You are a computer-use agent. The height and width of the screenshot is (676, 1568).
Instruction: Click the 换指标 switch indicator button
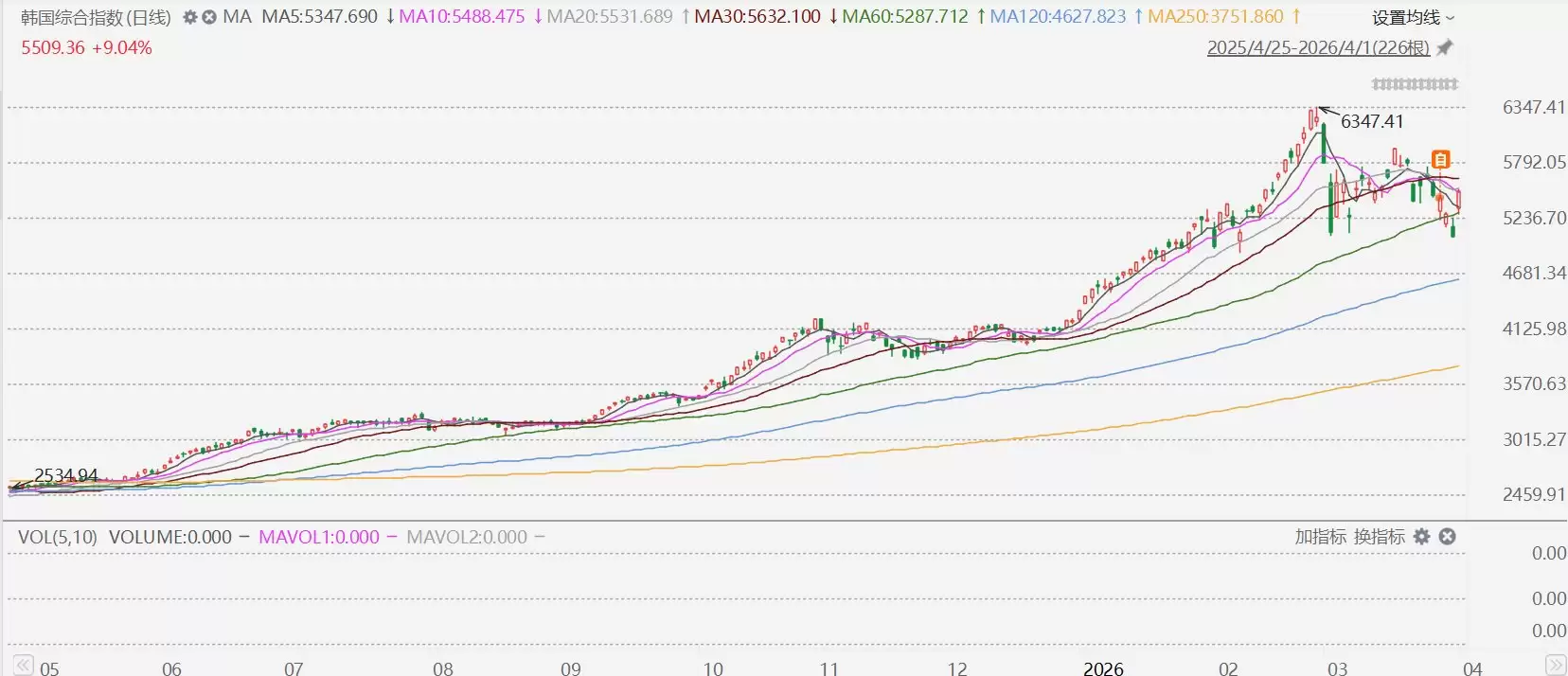pyautogui.click(x=1379, y=537)
